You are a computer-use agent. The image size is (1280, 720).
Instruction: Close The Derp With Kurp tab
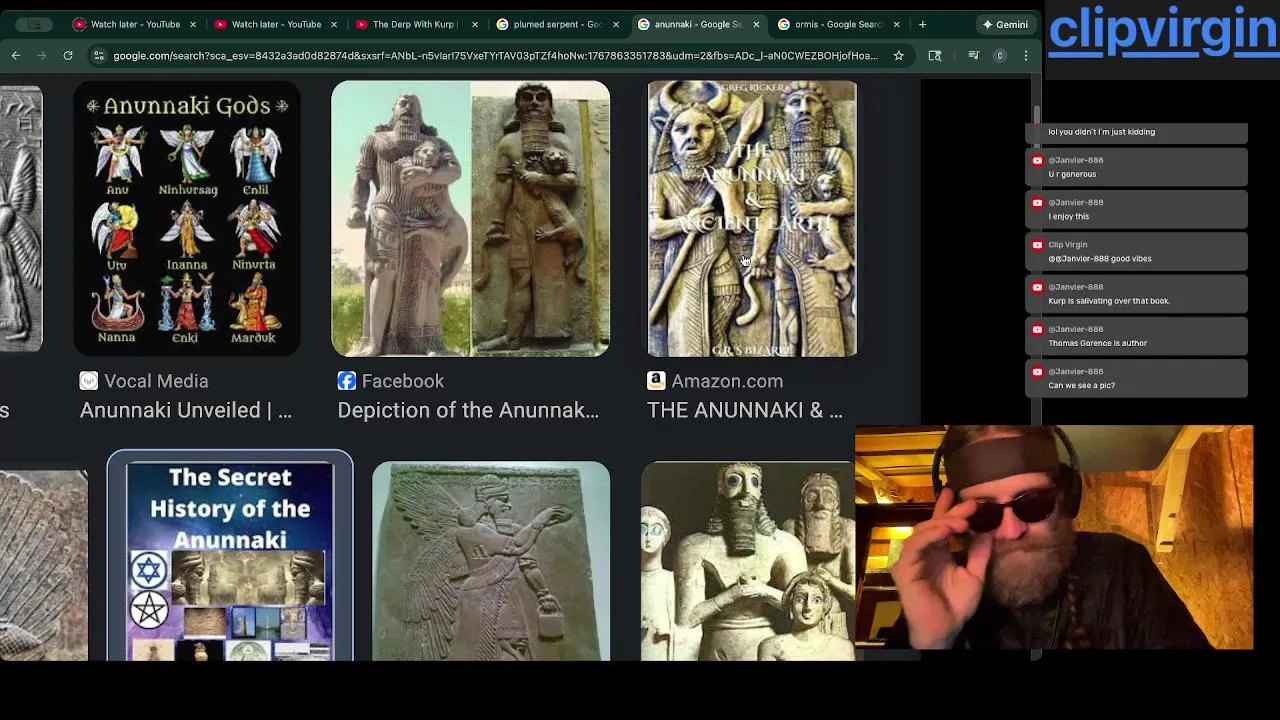(475, 24)
